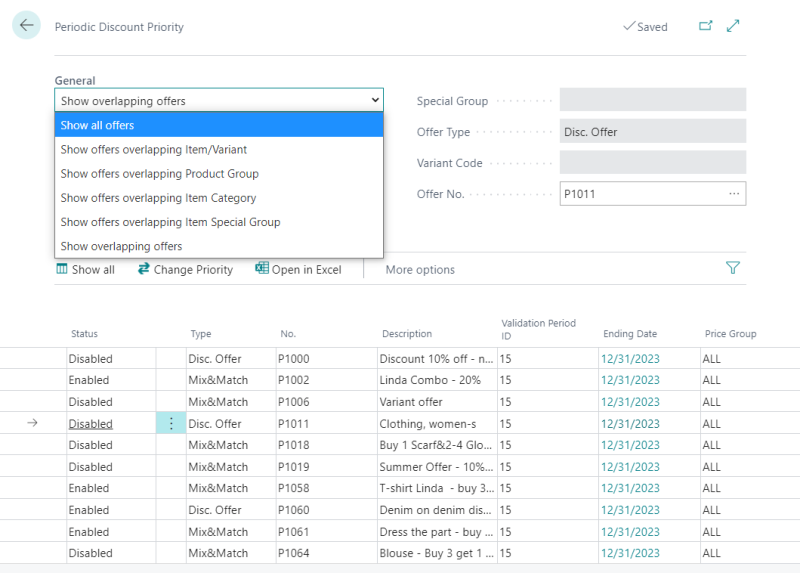Open ending date link for P1000
The image size is (800, 573).
coord(630,359)
